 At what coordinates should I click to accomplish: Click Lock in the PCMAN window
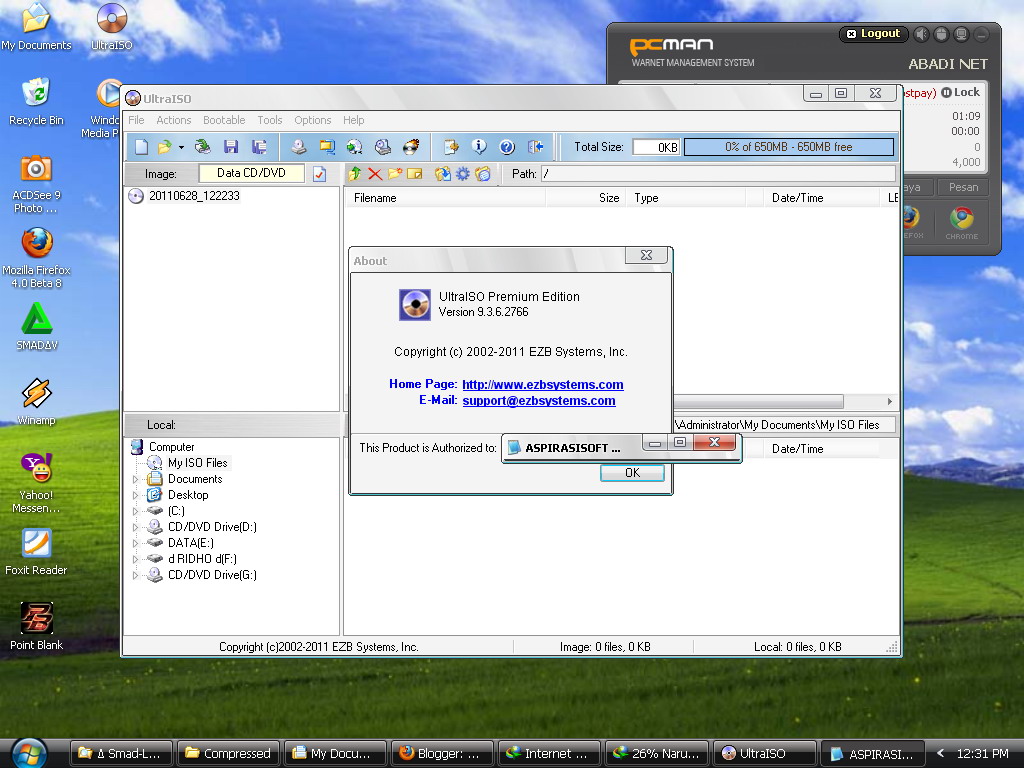pos(961,92)
